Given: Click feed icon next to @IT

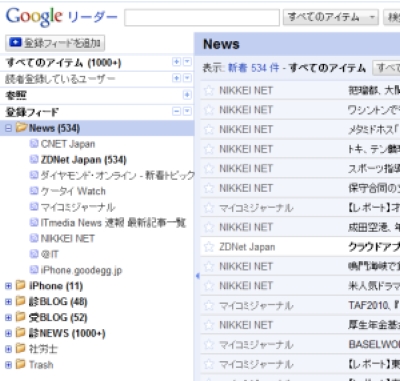Looking at the screenshot, I should tap(34, 254).
